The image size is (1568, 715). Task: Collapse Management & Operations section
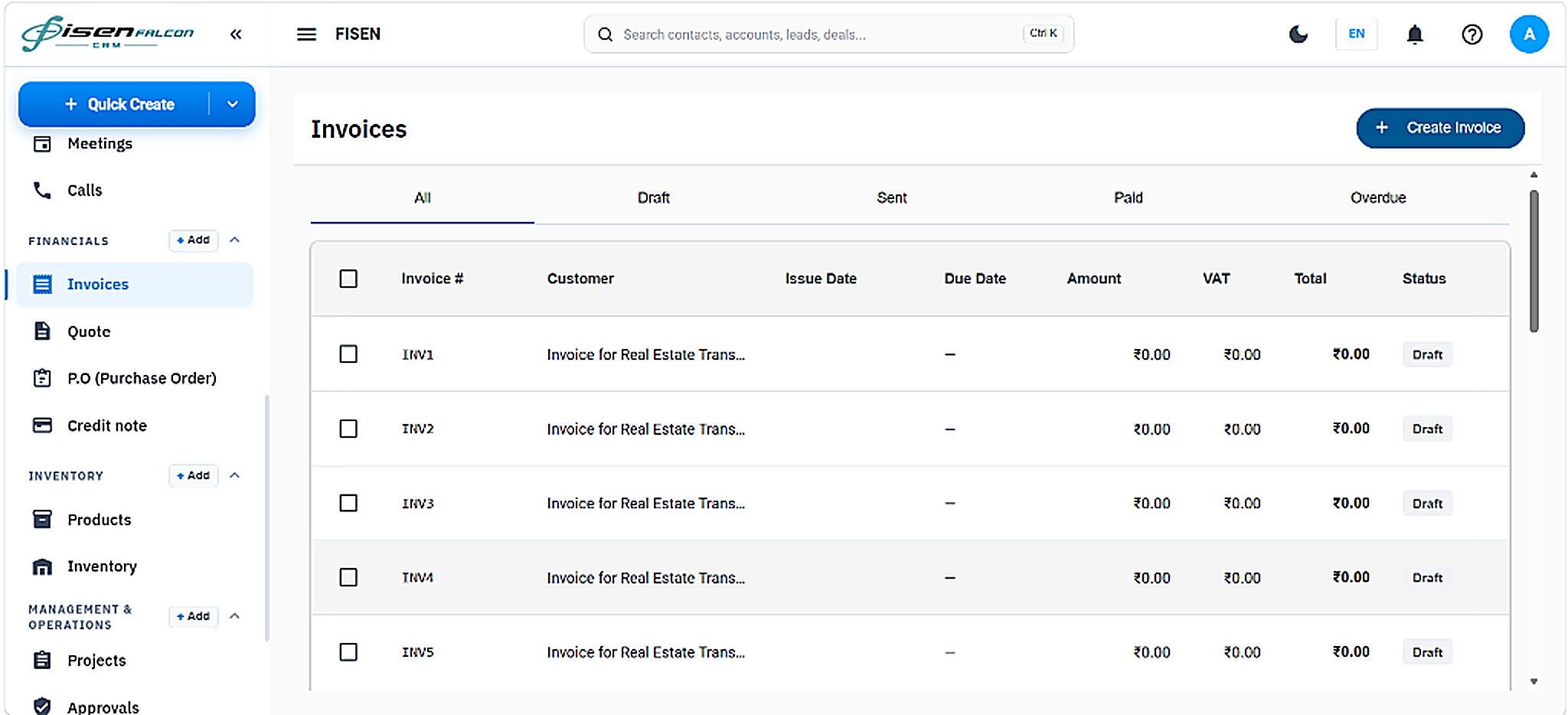tap(235, 616)
